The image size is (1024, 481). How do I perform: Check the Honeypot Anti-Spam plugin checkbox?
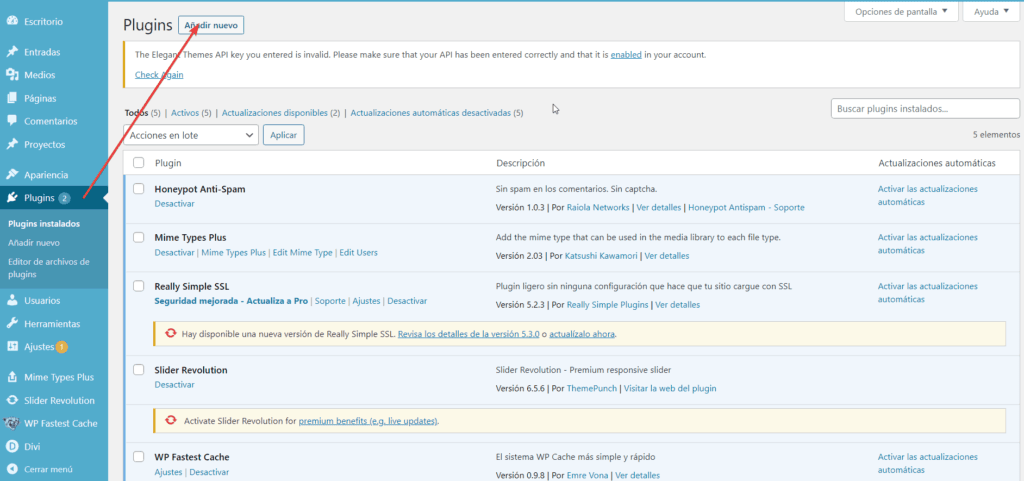tap(138, 189)
